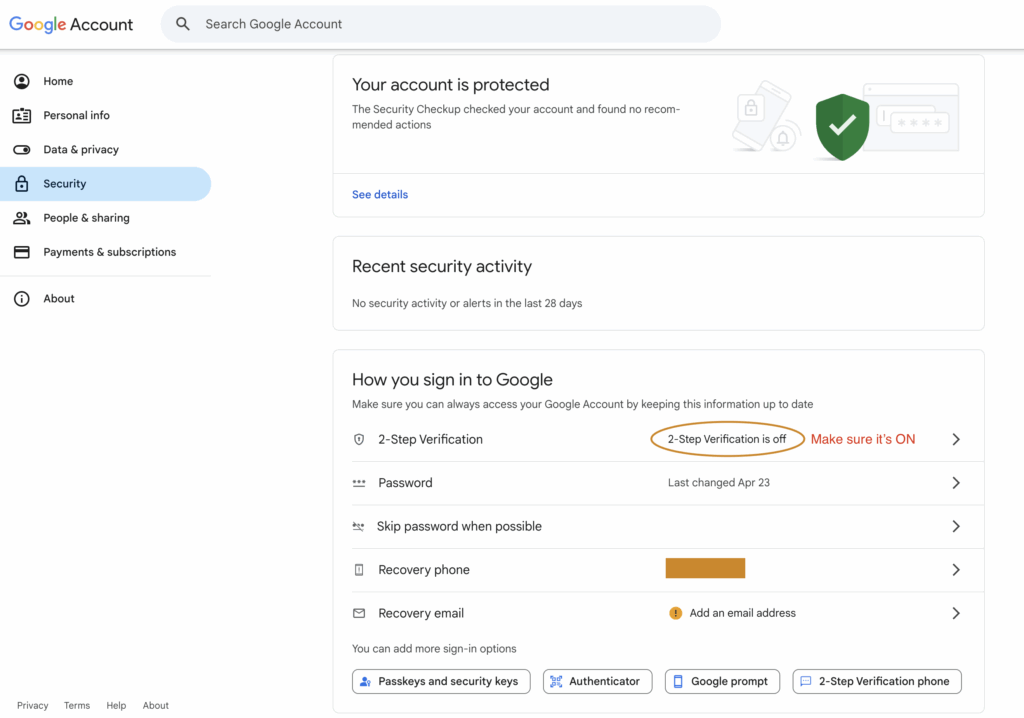Select the Personal info ID card icon
The width and height of the screenshot is (1024, 718).
coord(22,116)
